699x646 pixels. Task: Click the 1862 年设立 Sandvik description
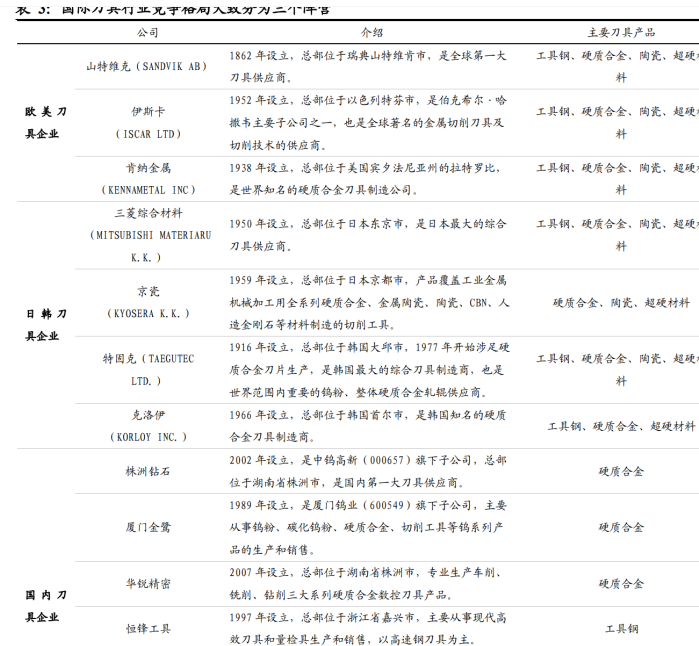click(x=368, y=66)
